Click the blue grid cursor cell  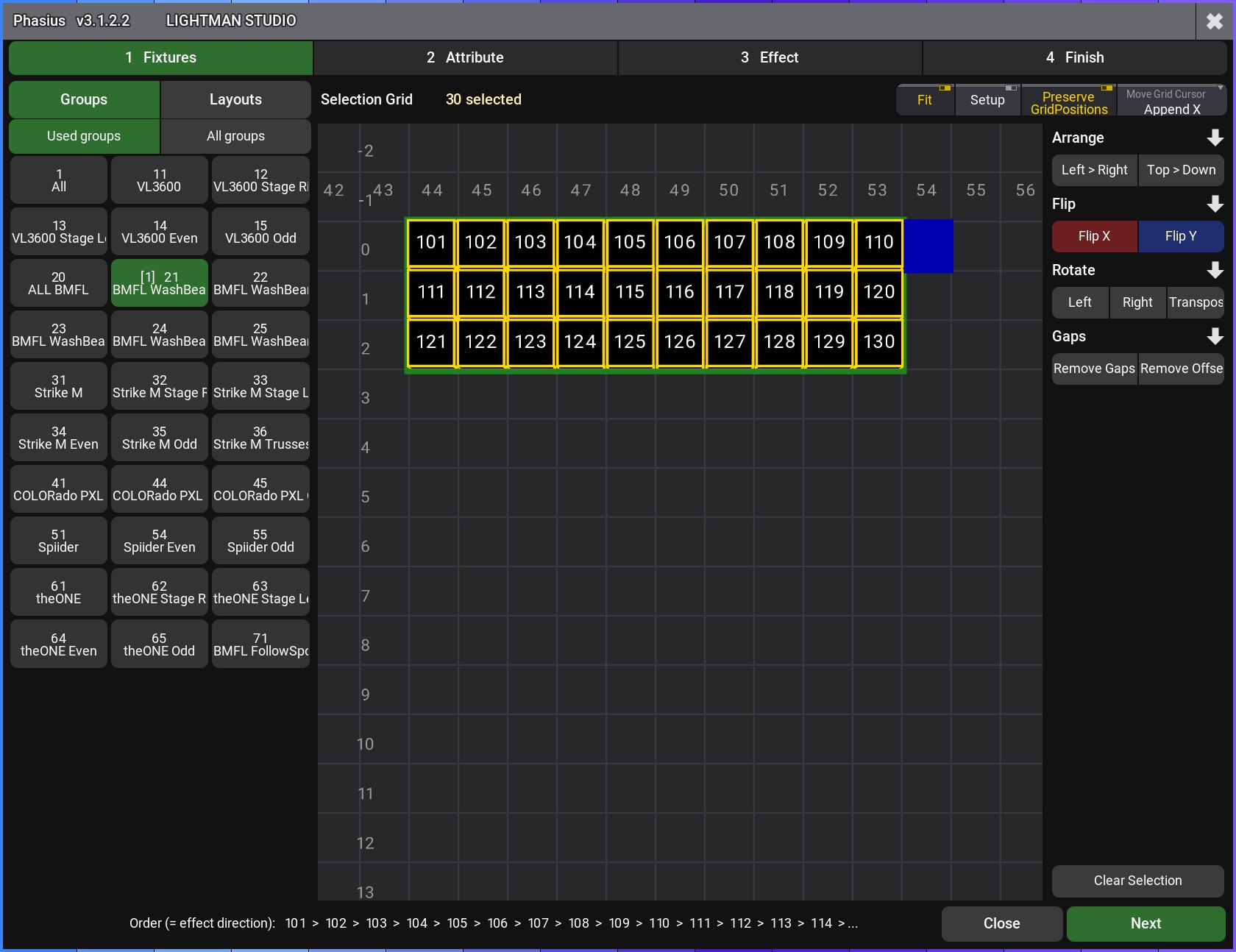click(928, 246)
